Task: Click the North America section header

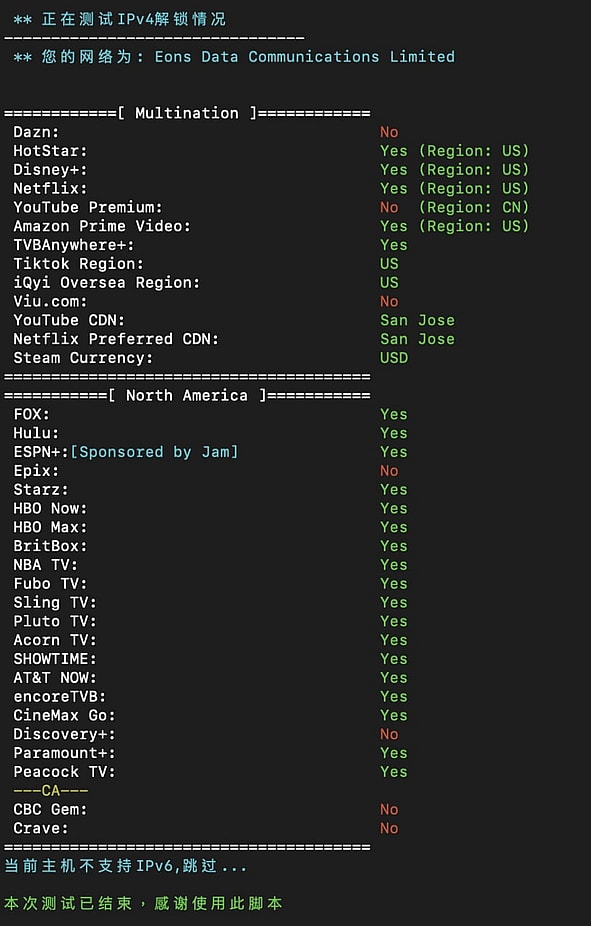Action: coord(187,395)
